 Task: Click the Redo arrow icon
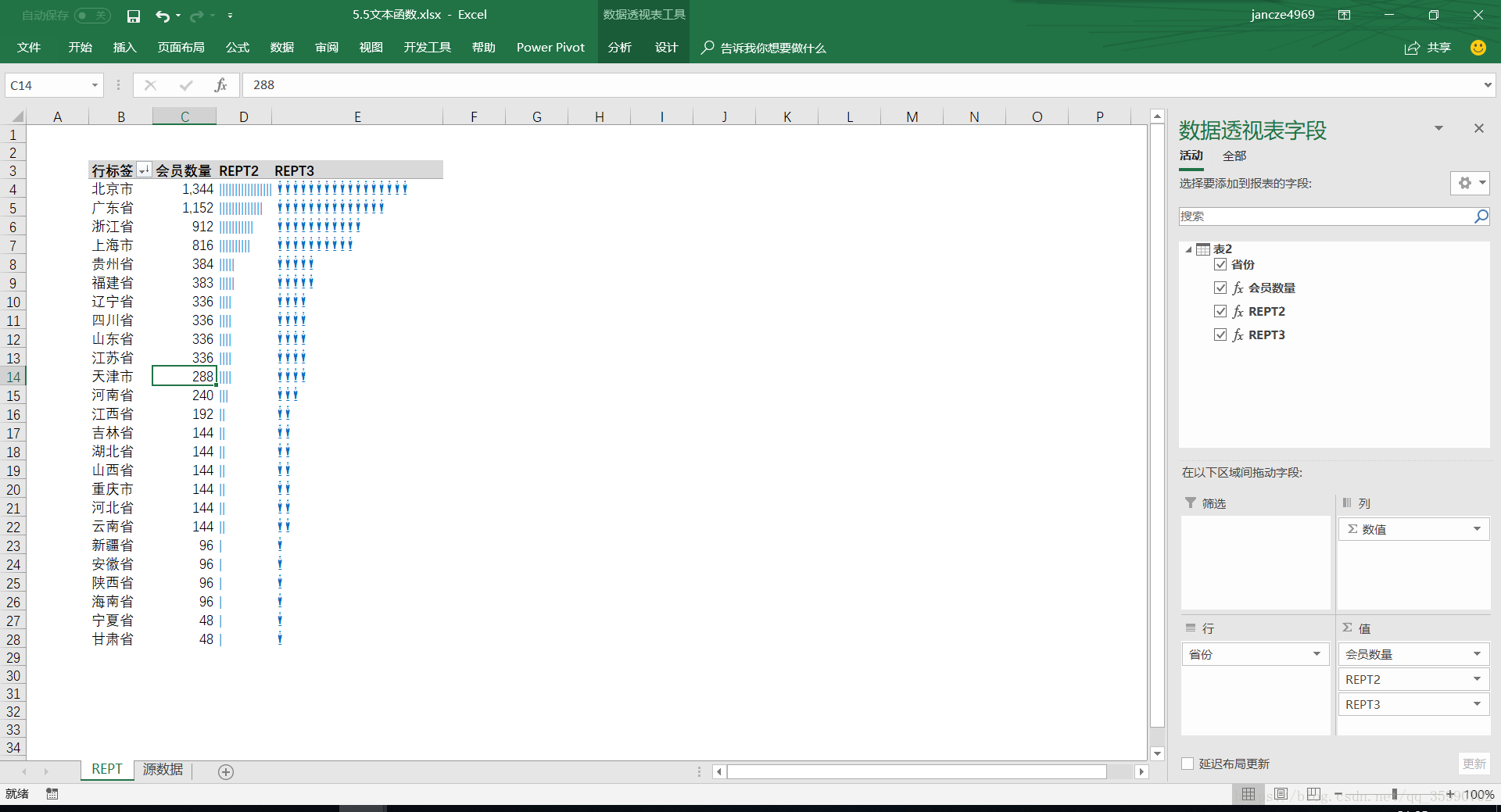pyautogui.click(x=196, y=16)
